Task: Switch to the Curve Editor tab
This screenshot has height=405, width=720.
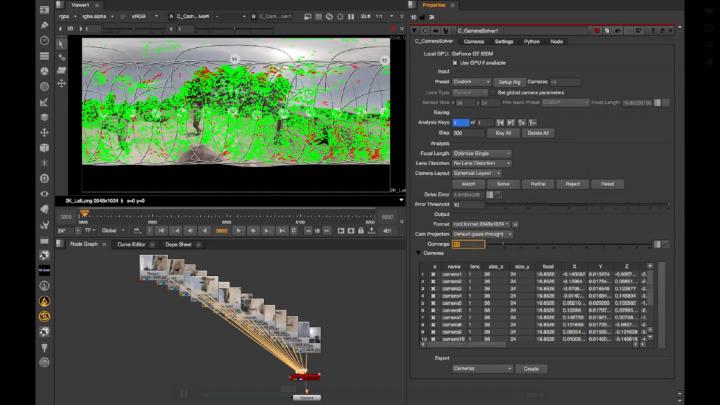Action: (x=131, y=243)
